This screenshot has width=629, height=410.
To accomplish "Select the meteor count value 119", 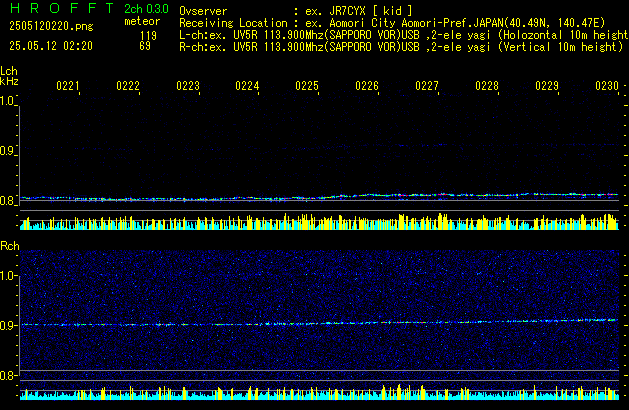I will coord(148,36).
